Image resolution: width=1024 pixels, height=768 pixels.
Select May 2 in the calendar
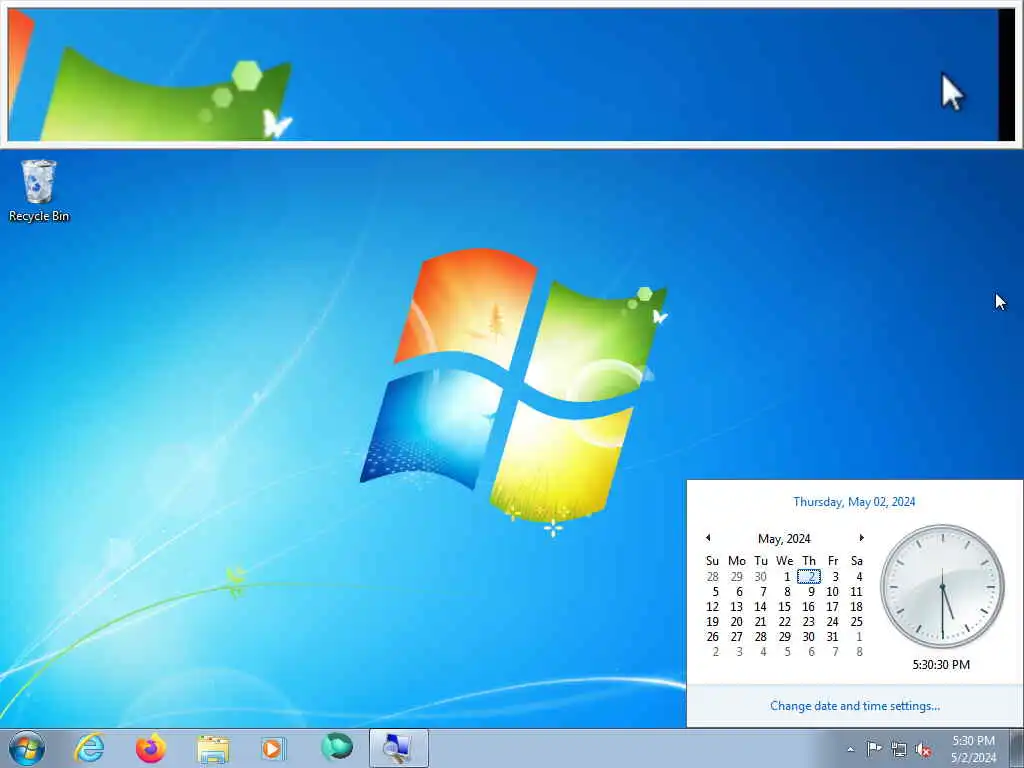point(808,577)
